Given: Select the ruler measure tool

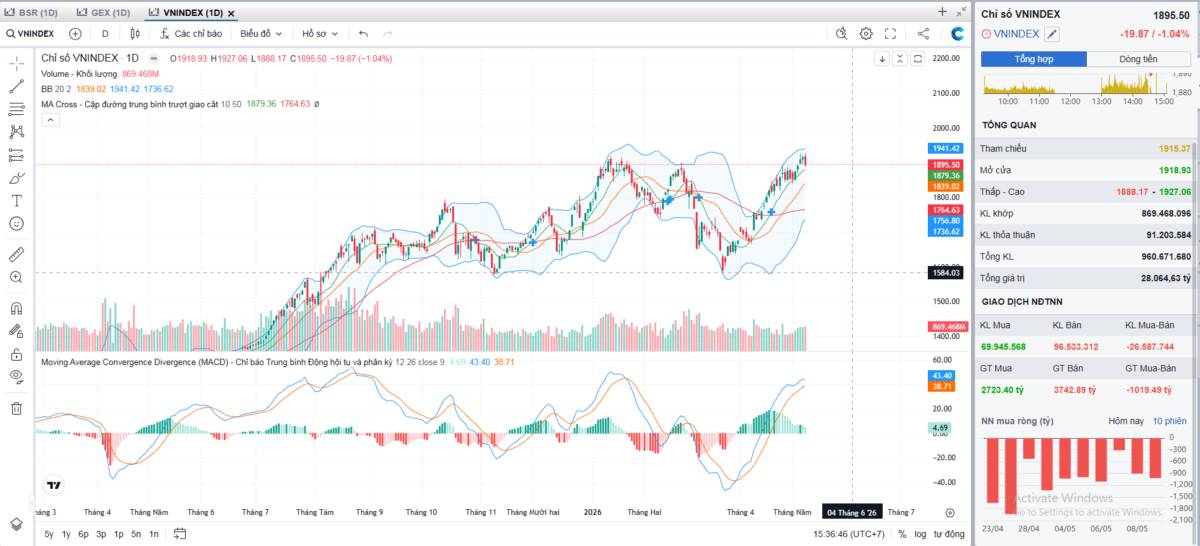Looking at the screenshot, I should (16, 253).
